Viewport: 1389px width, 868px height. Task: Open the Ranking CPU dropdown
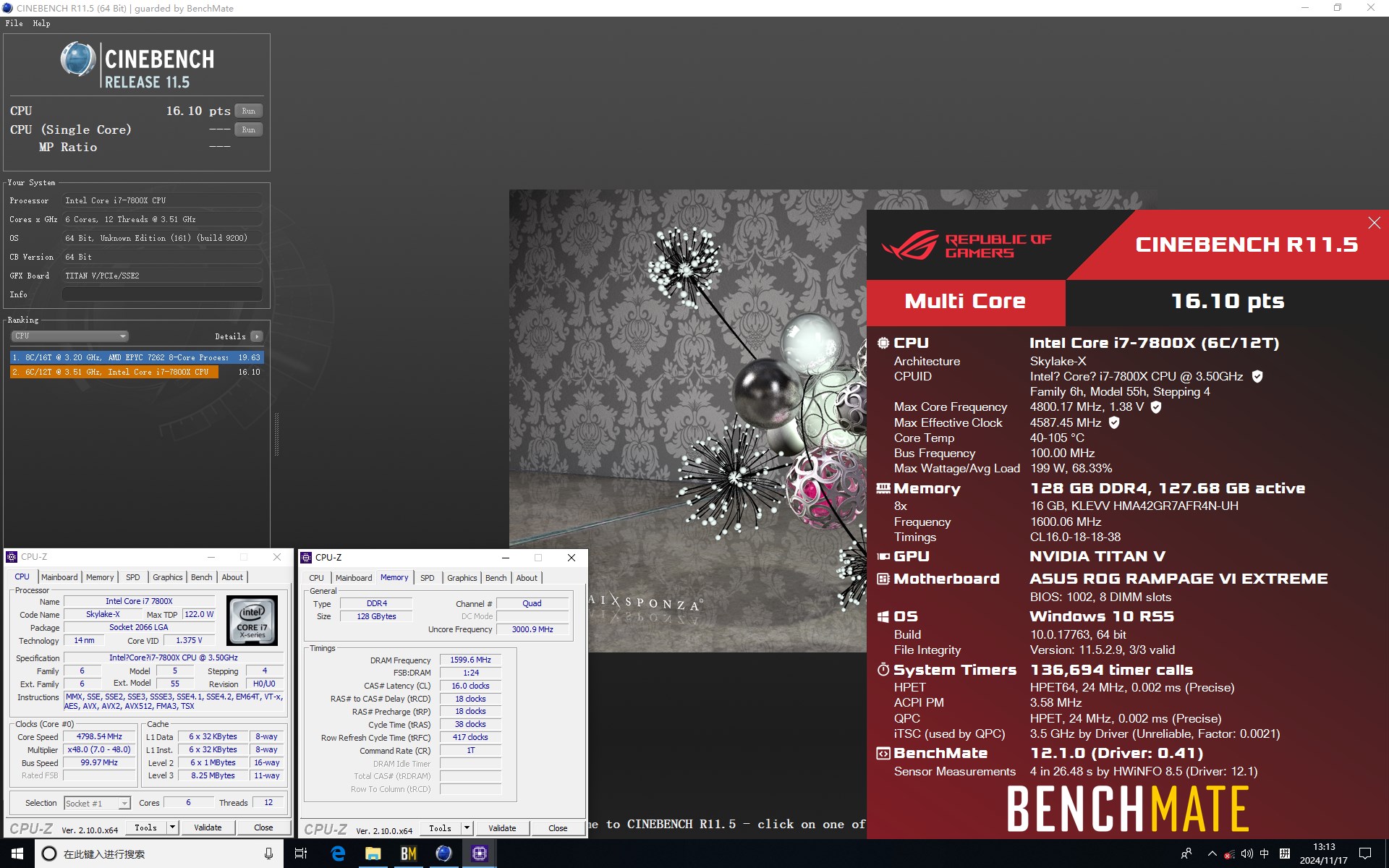(x=69, y=336)
